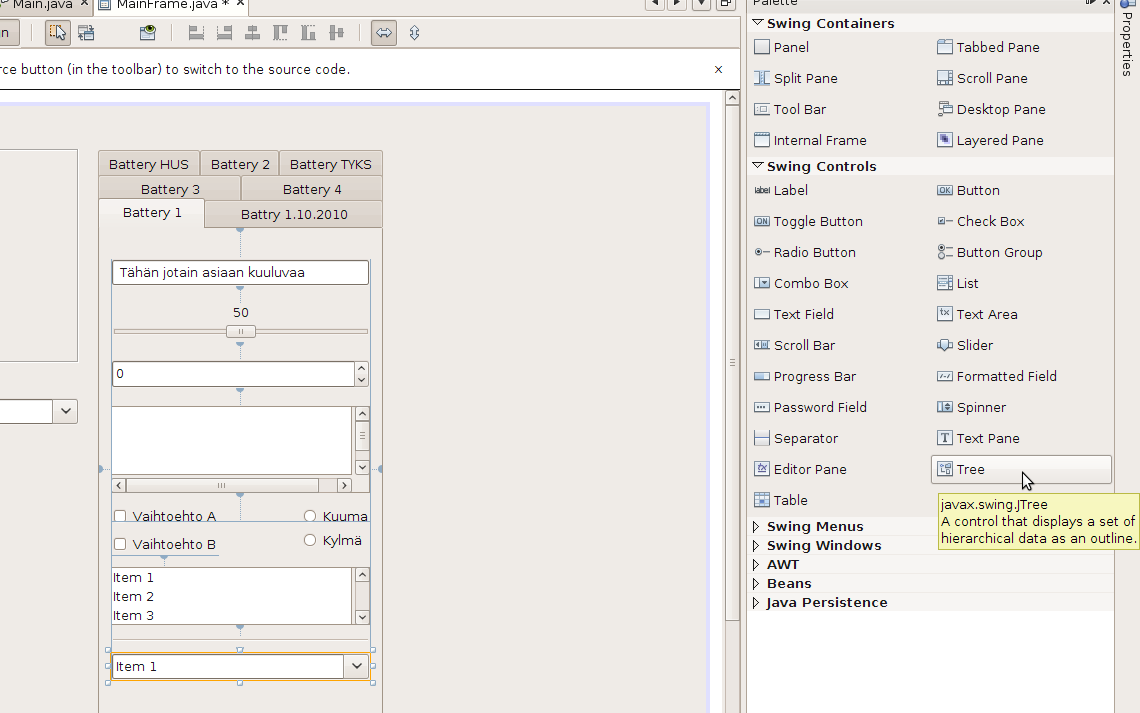1140x713 pixels.
Task: Activate the Selection Mode tool
Action: click(57, 33)
